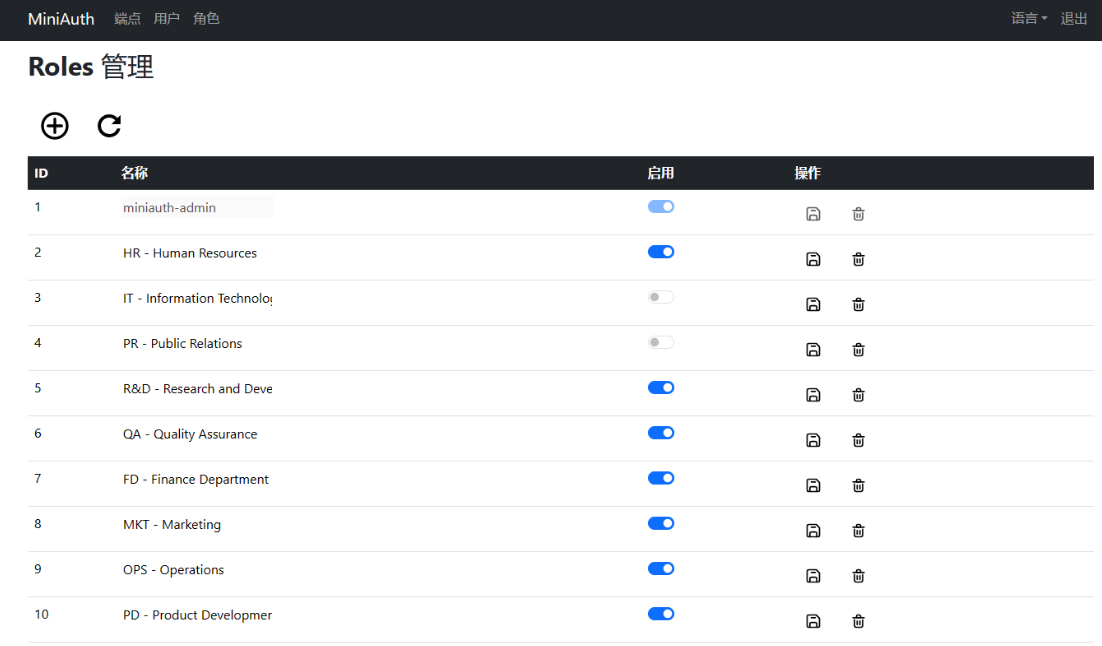Disable the MKT - Marketing role
1102x646 pixels.
[661, 523]
